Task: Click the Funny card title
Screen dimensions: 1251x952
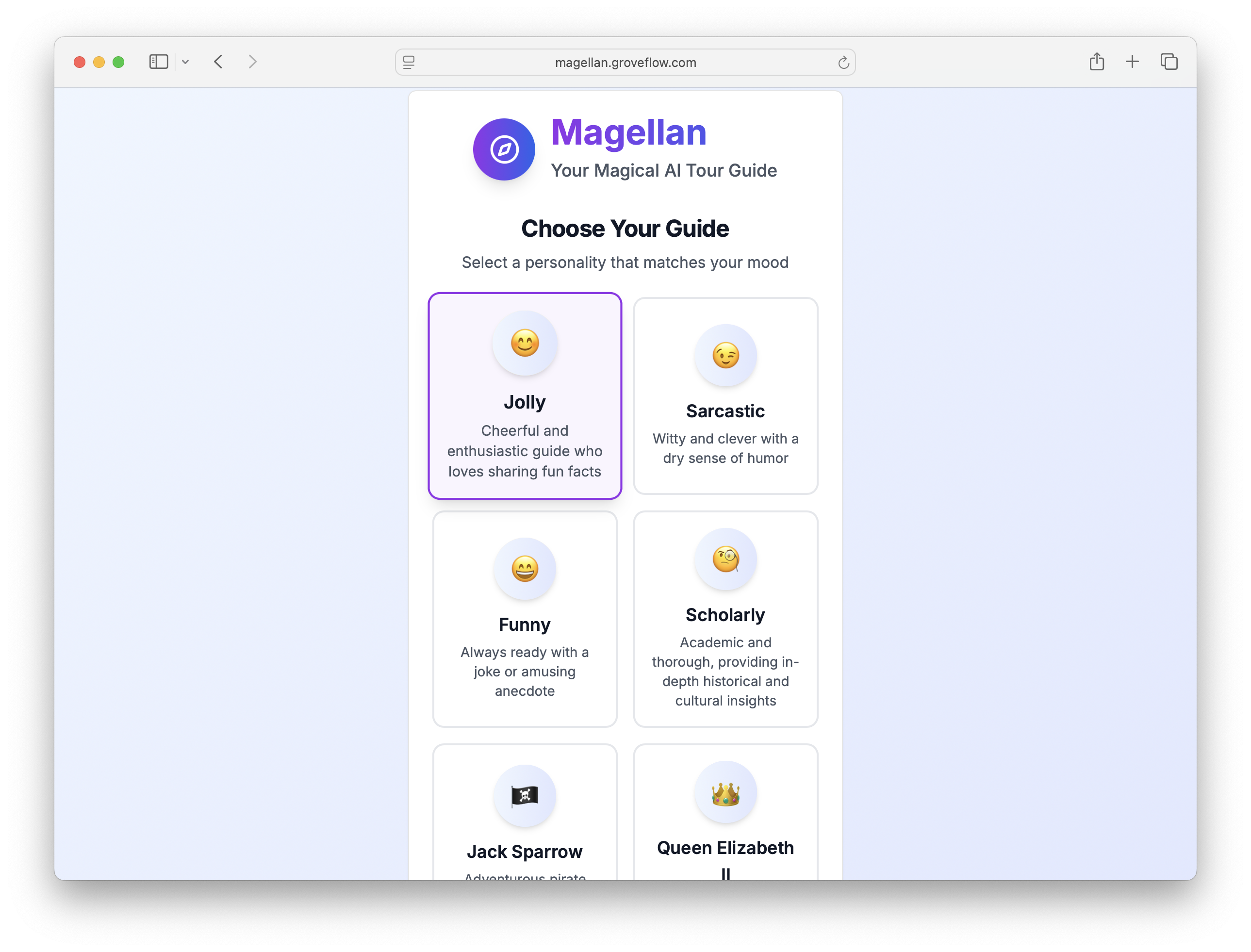Action: (x=525, y=624)
